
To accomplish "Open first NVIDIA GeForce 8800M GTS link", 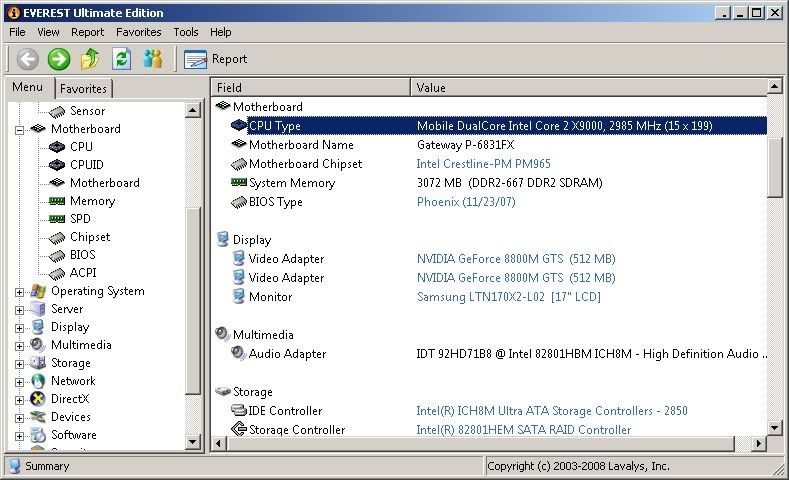I will tap(516, 259).
